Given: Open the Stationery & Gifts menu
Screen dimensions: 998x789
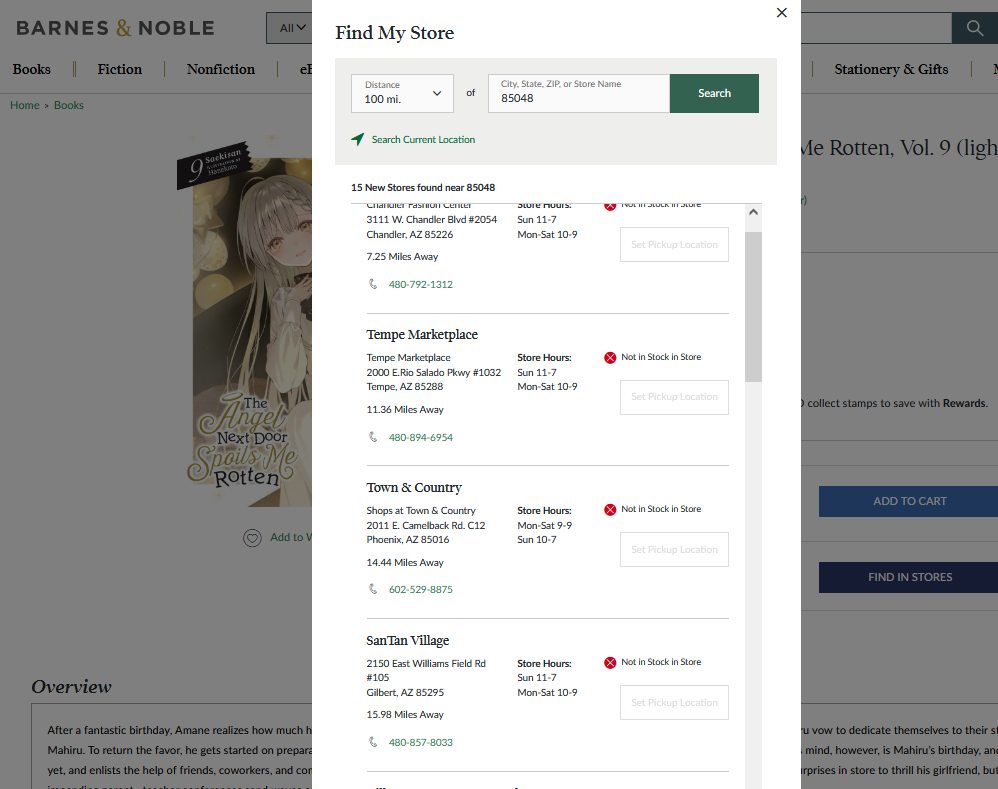Looking at the screenshot, I should coord(891,69).
